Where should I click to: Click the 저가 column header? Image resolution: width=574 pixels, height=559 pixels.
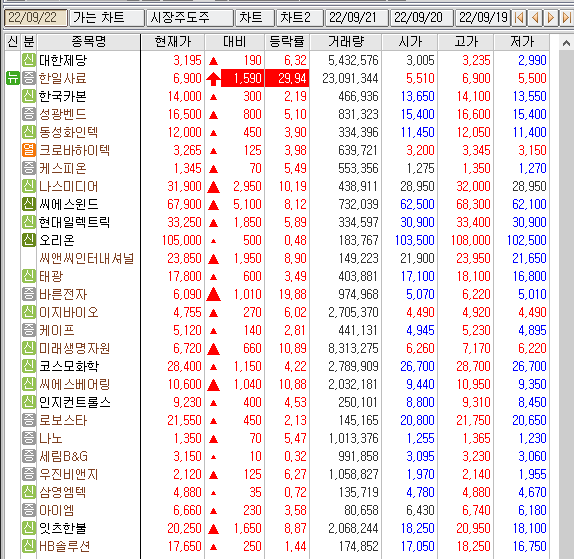522,42
